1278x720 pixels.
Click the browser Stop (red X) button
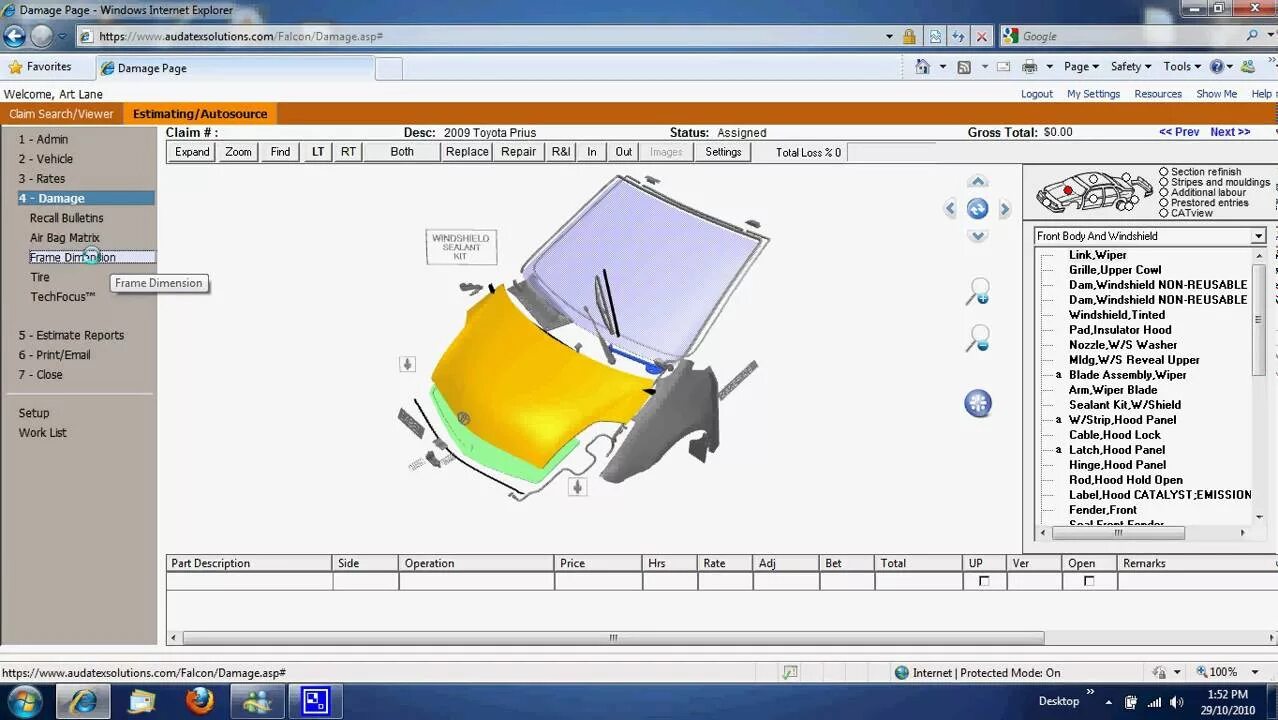[982, 36]
